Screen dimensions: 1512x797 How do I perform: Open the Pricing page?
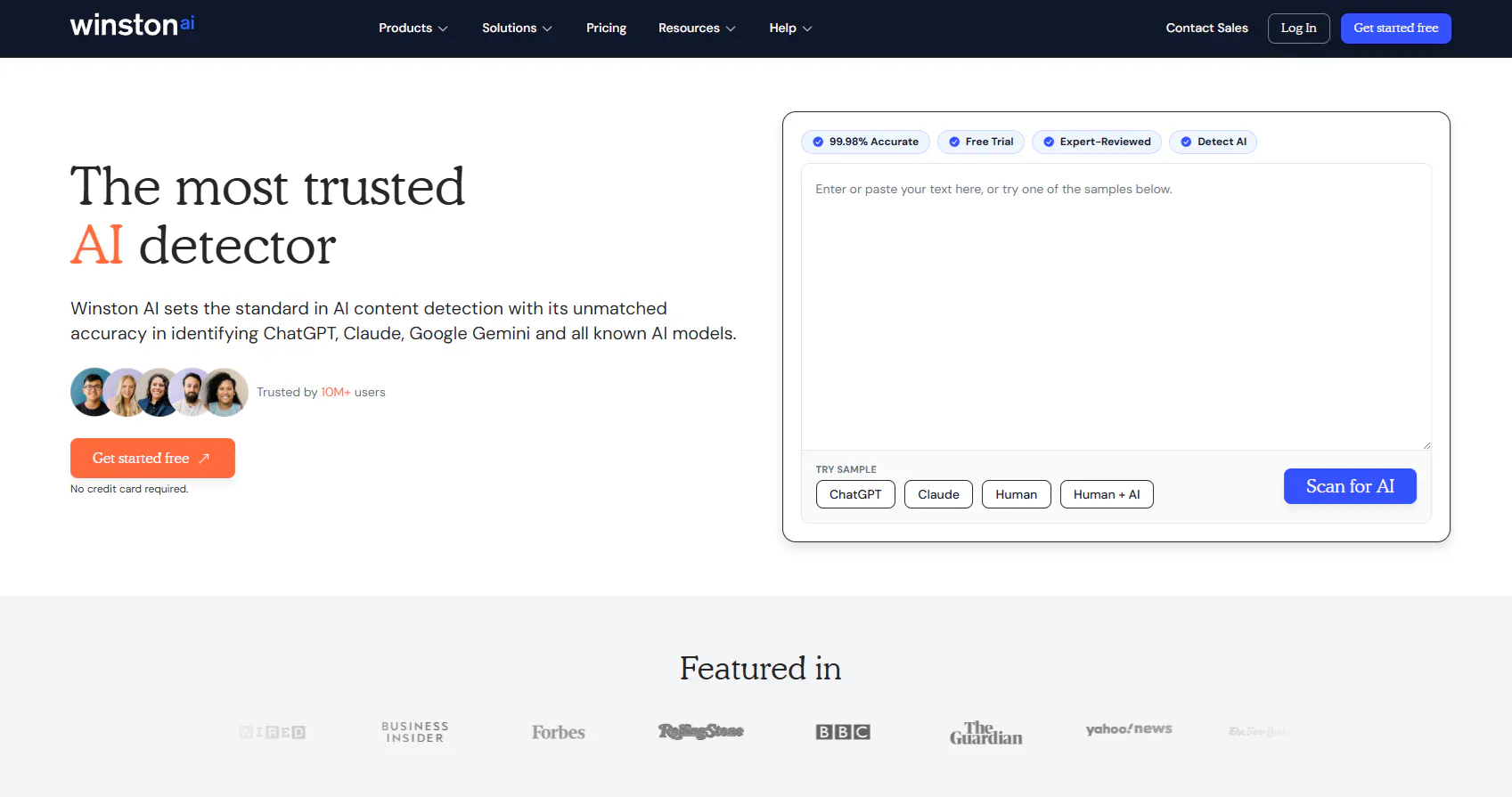point(606,28)
